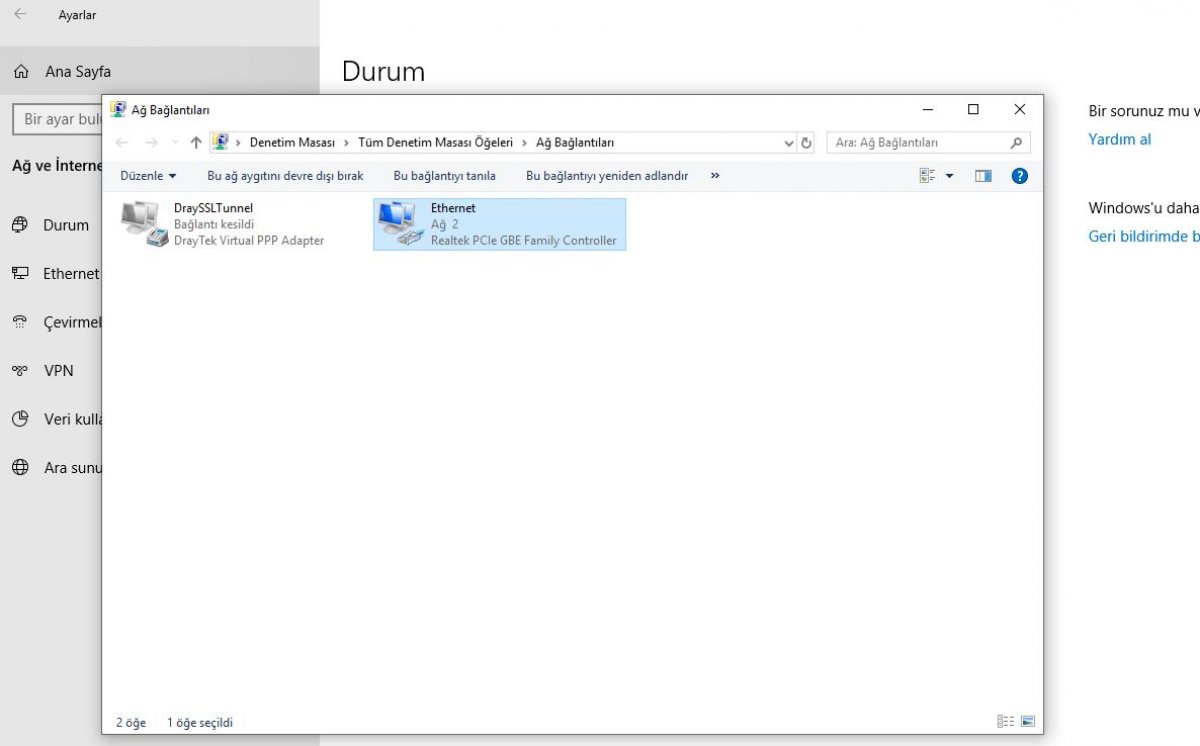
Task: Expand the Düzenle dropdown menu
Action: (148, 176)
